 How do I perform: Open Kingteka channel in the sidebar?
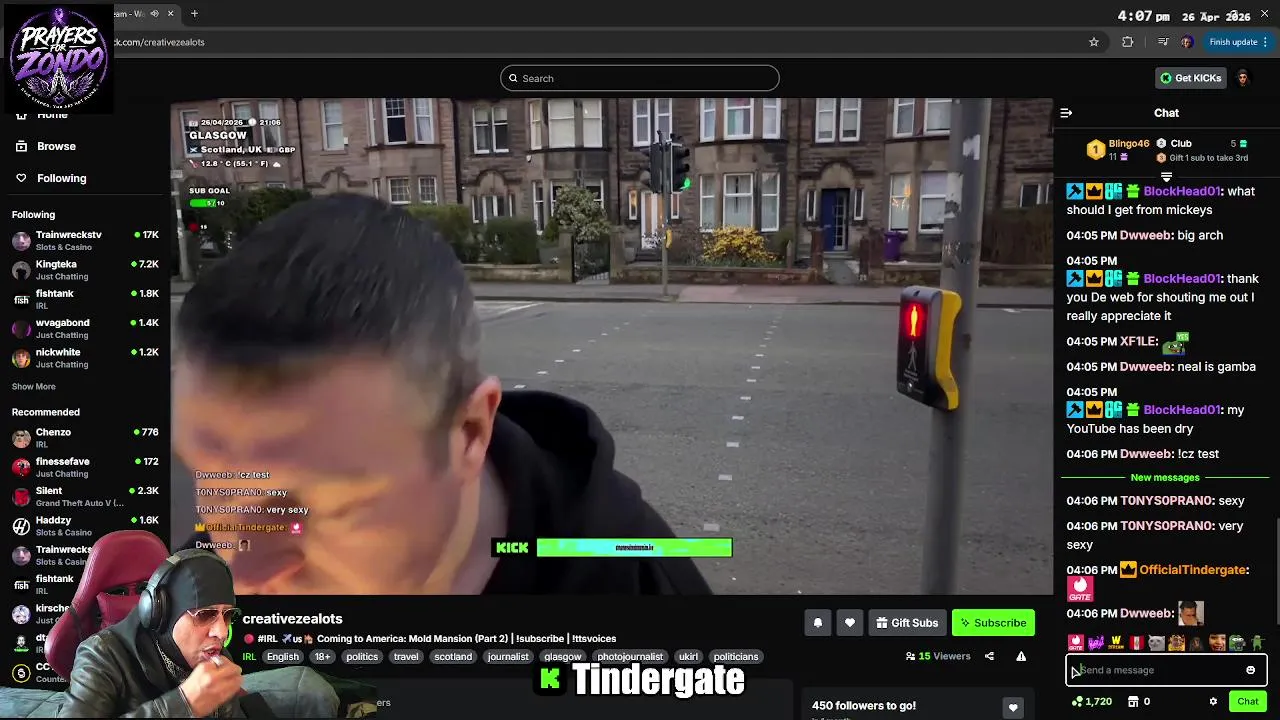click(85, 270)
